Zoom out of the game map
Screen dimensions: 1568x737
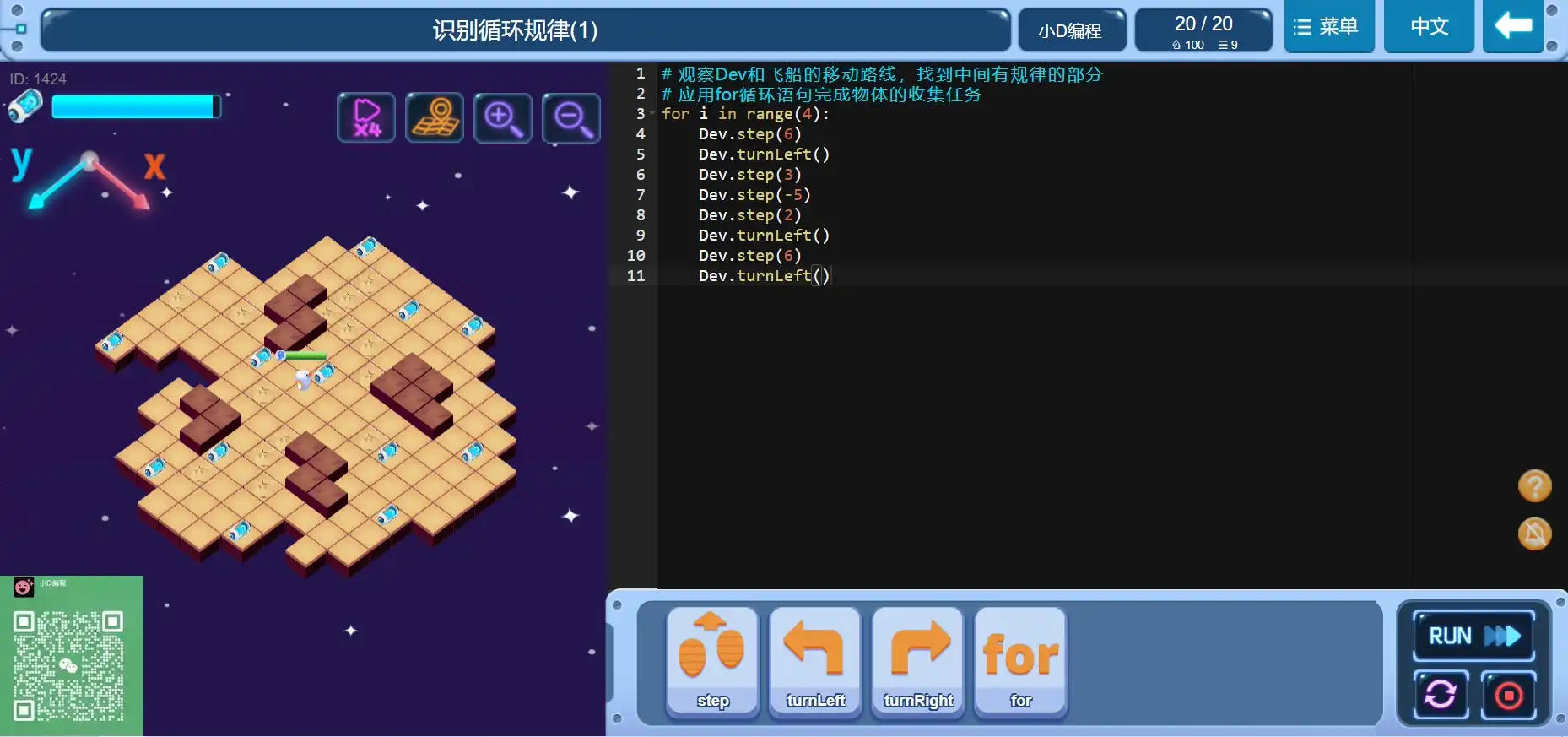[571, 117]
